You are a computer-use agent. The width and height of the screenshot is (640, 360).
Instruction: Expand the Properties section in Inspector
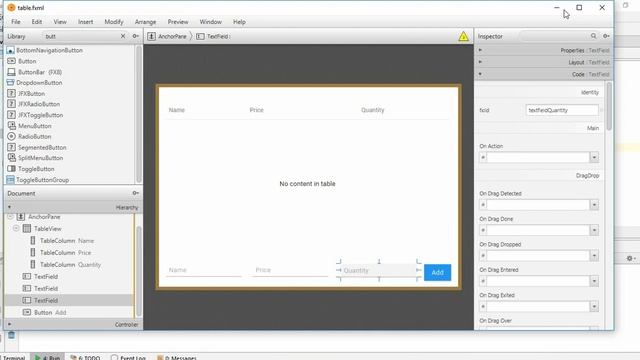pos(544,50)
